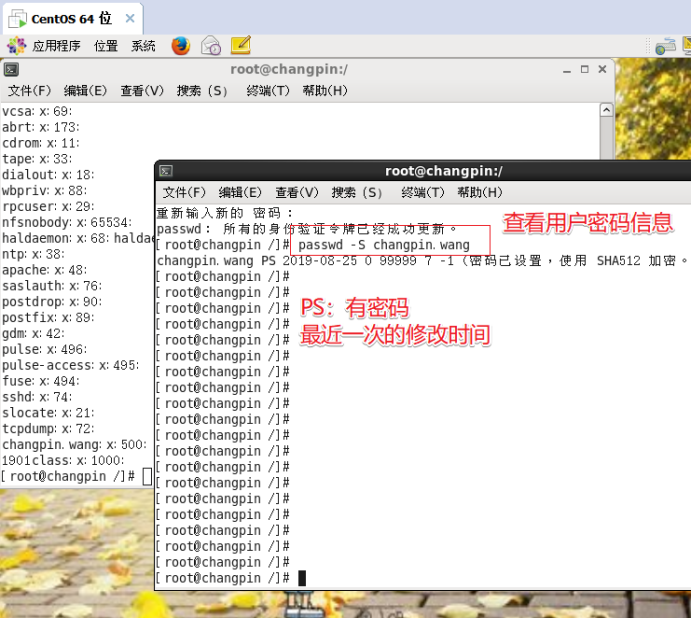
Task: Open 系统 menu in top panel
Action: 143,46
